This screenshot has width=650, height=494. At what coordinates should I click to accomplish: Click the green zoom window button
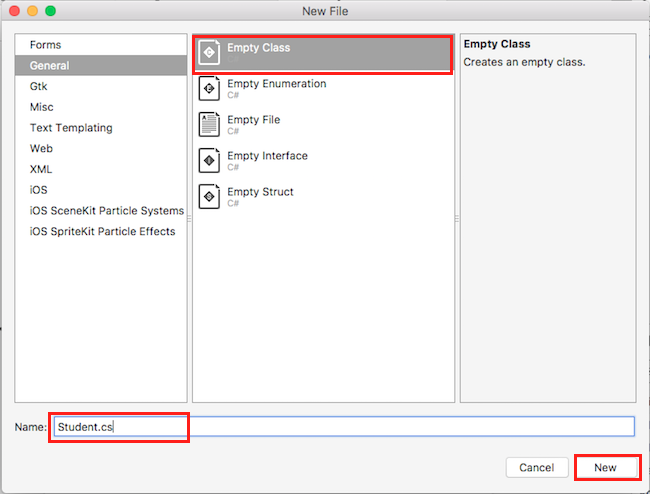pyautogui.click(x=51, y=11)
